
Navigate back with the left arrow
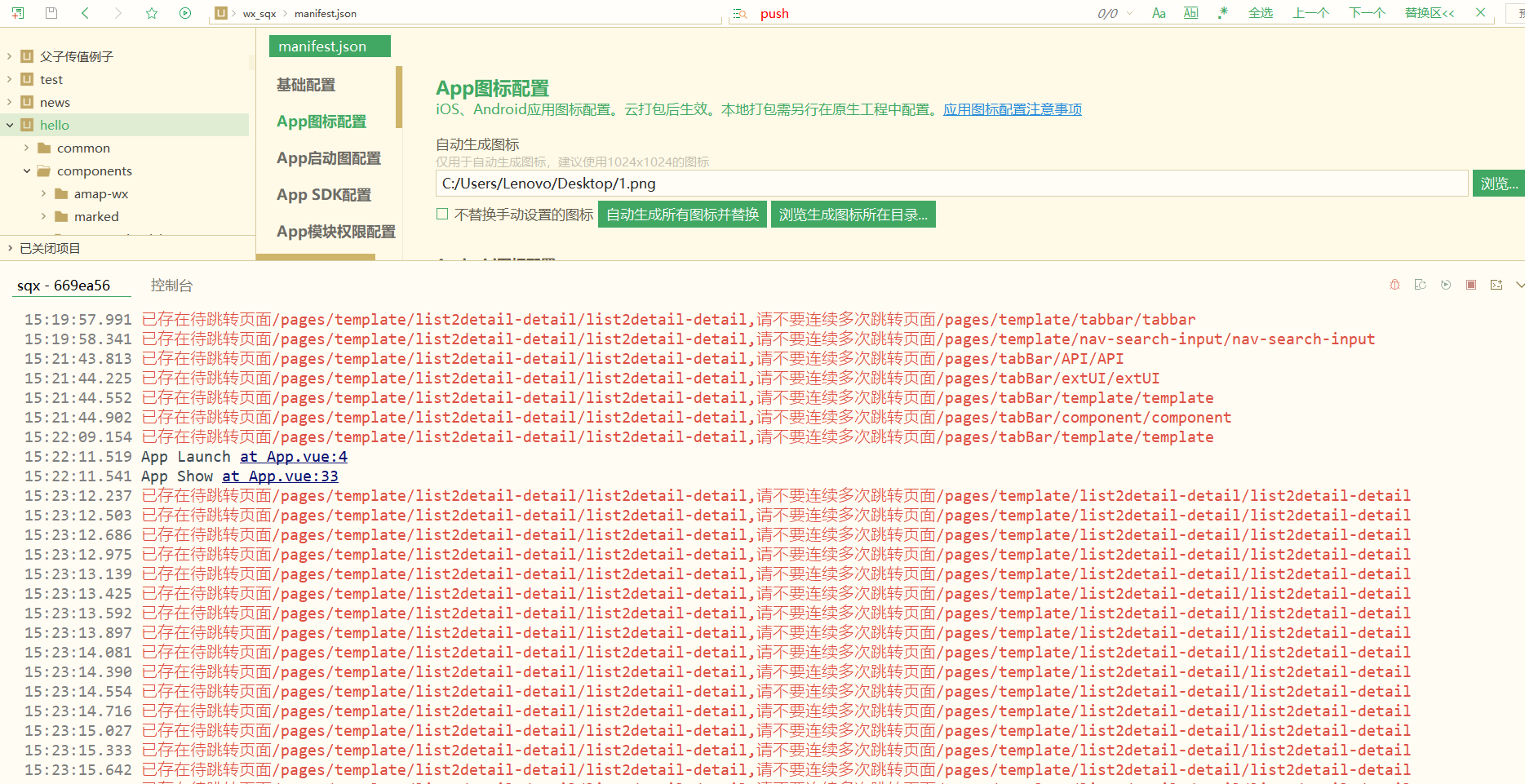pyautogui.click(x=85, y=13)
